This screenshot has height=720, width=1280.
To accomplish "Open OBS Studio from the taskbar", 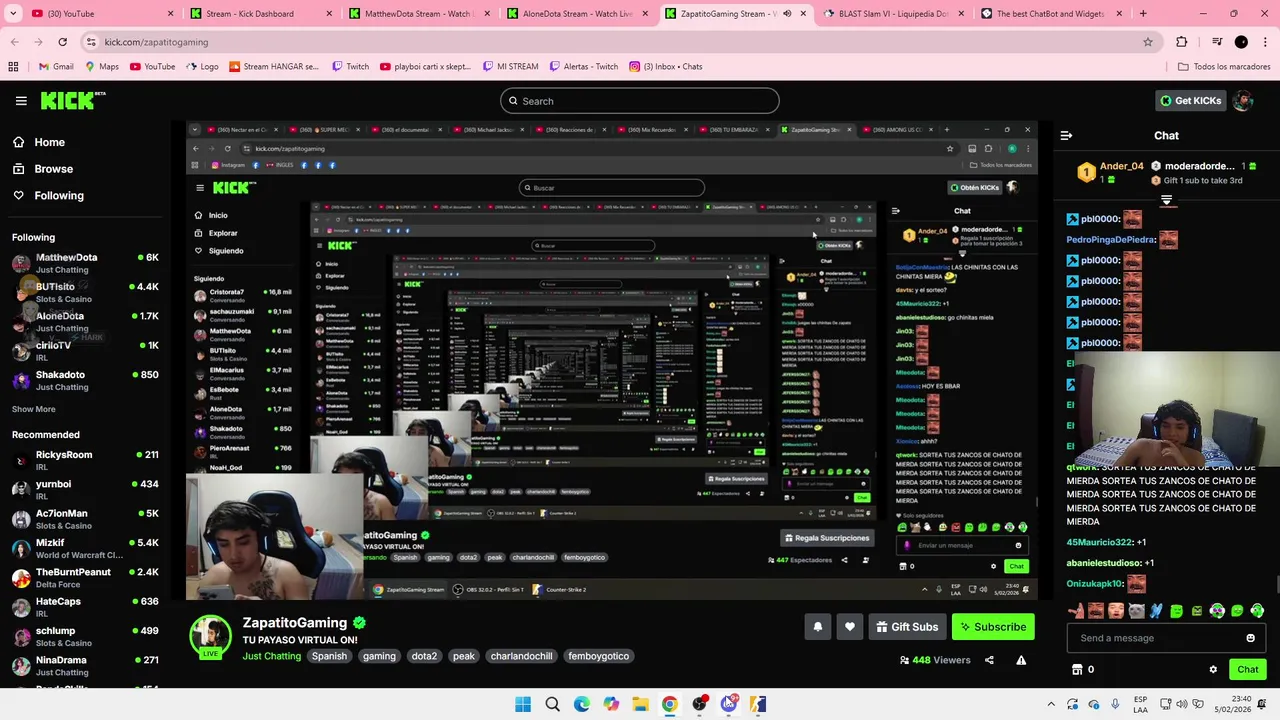I will 699,704.
